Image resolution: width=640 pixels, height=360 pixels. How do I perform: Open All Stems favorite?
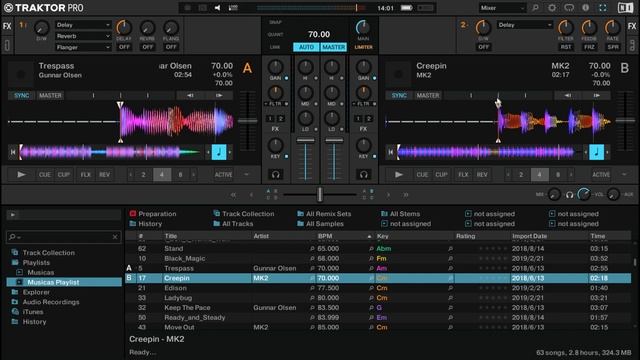401,213
